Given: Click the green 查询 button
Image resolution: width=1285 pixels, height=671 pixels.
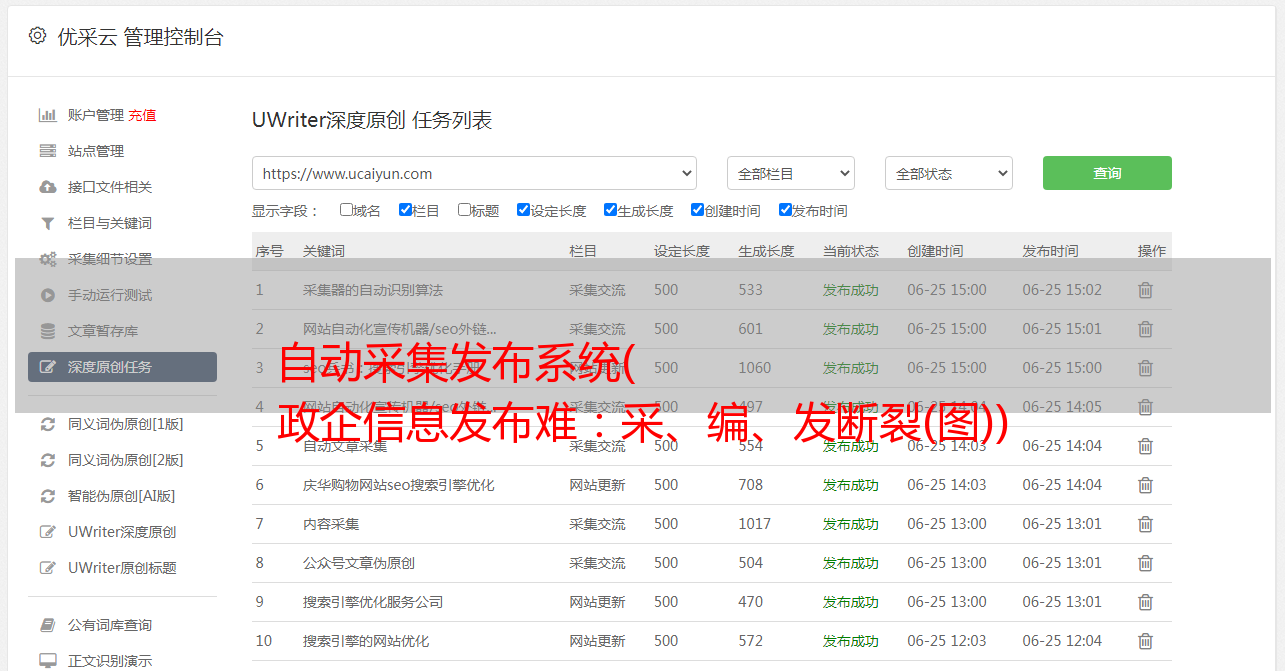Looking at the screenshot, I should pyautogui.click(x=1107, y=173).
